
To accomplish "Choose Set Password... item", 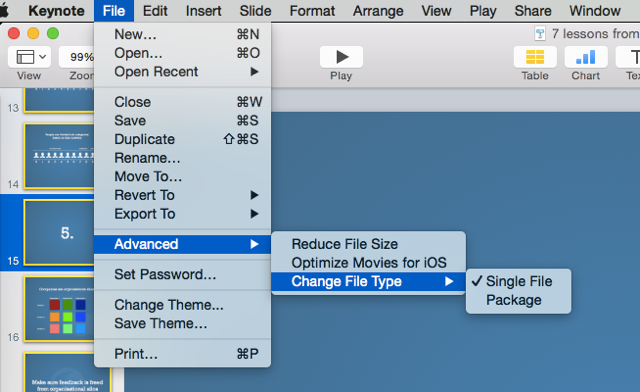I will coord(182,274).
